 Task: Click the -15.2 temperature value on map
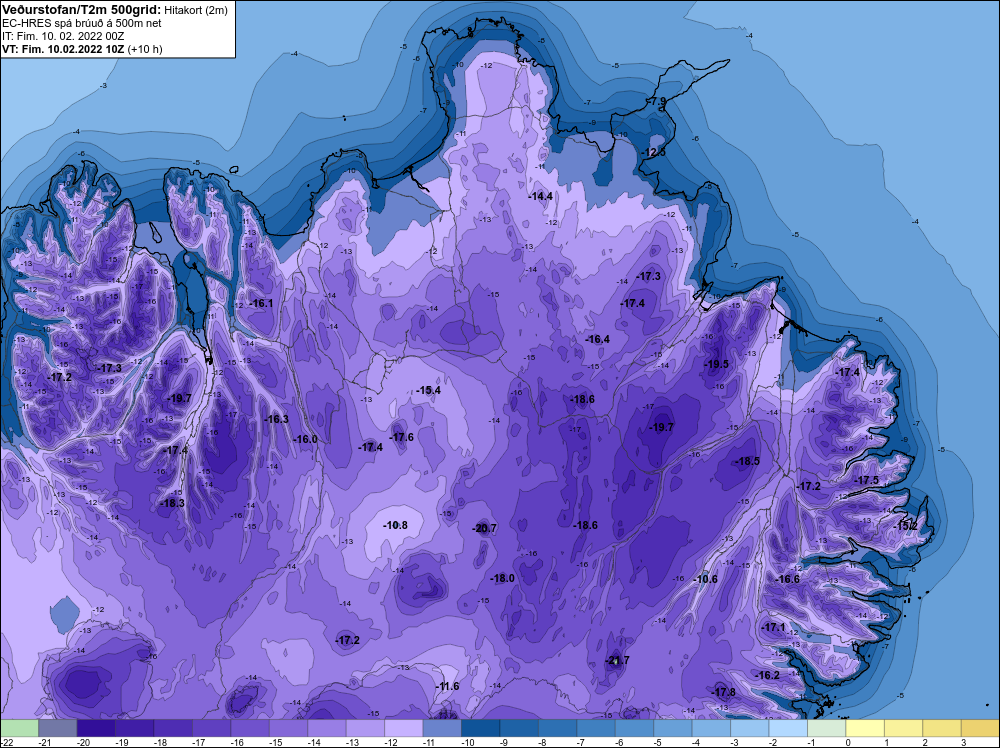[905, 526]
